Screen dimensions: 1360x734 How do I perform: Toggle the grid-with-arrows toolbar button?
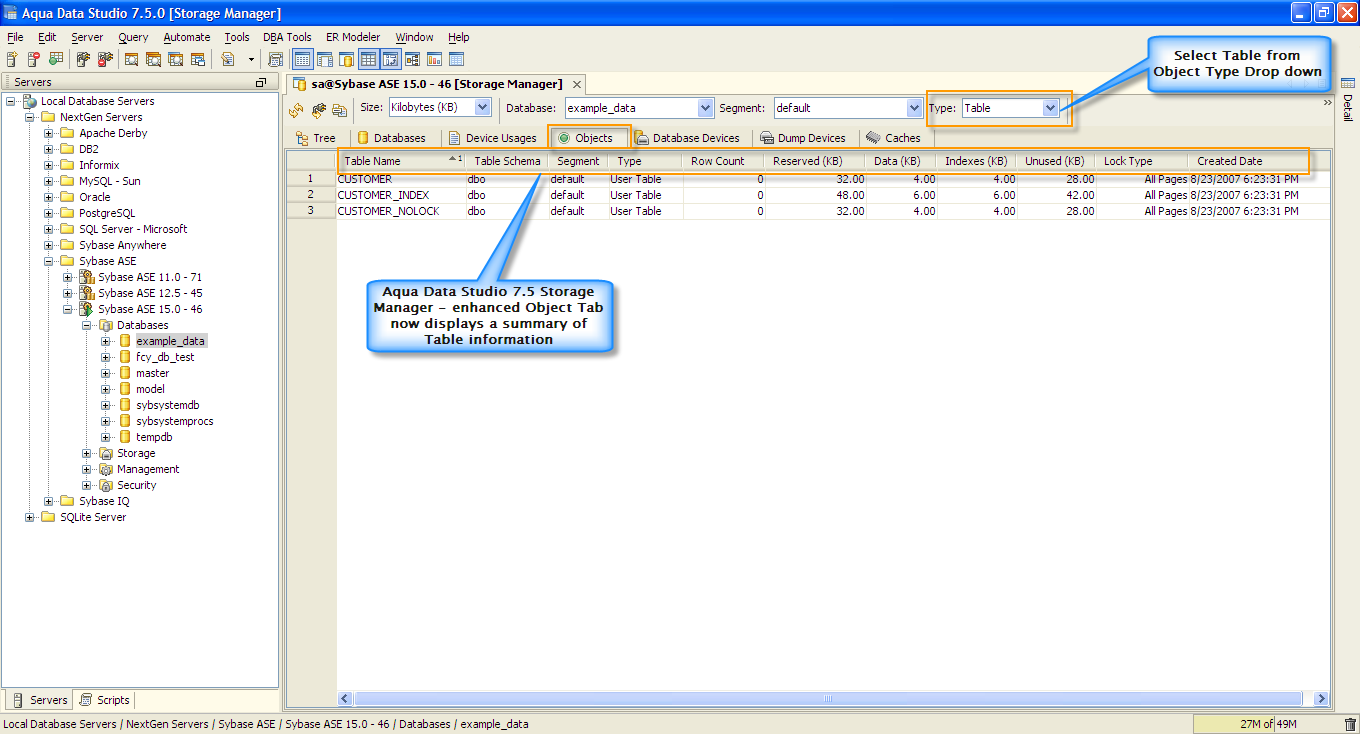pyautogui.click(x=390, y=60)
